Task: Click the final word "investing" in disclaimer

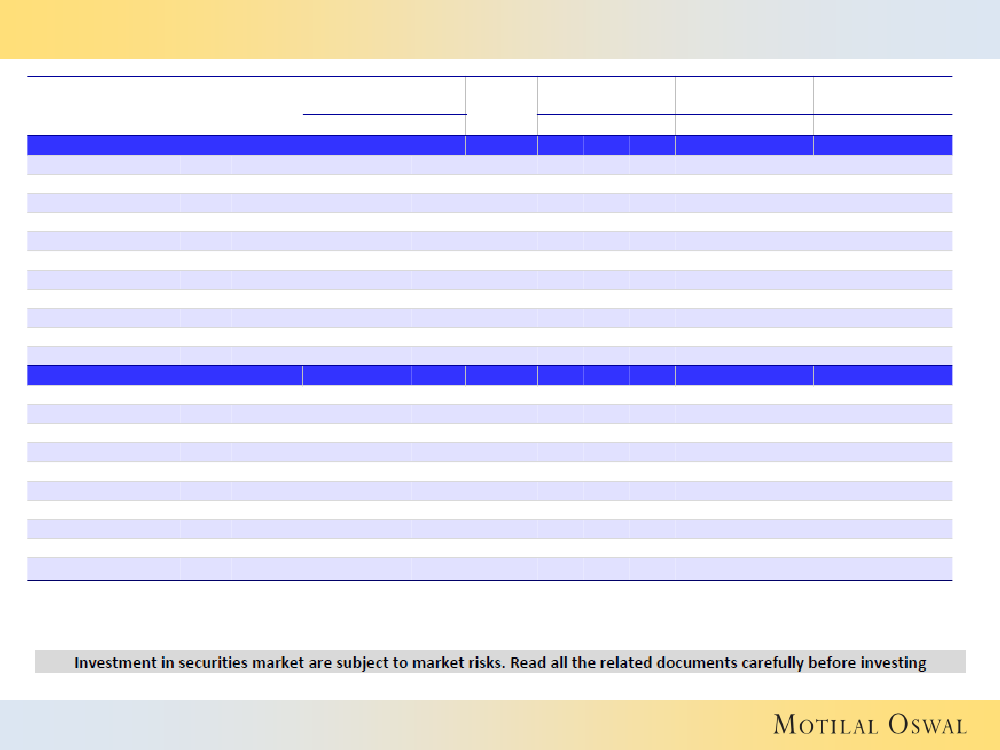Action: pyautogui.click(x=891, y=662)
